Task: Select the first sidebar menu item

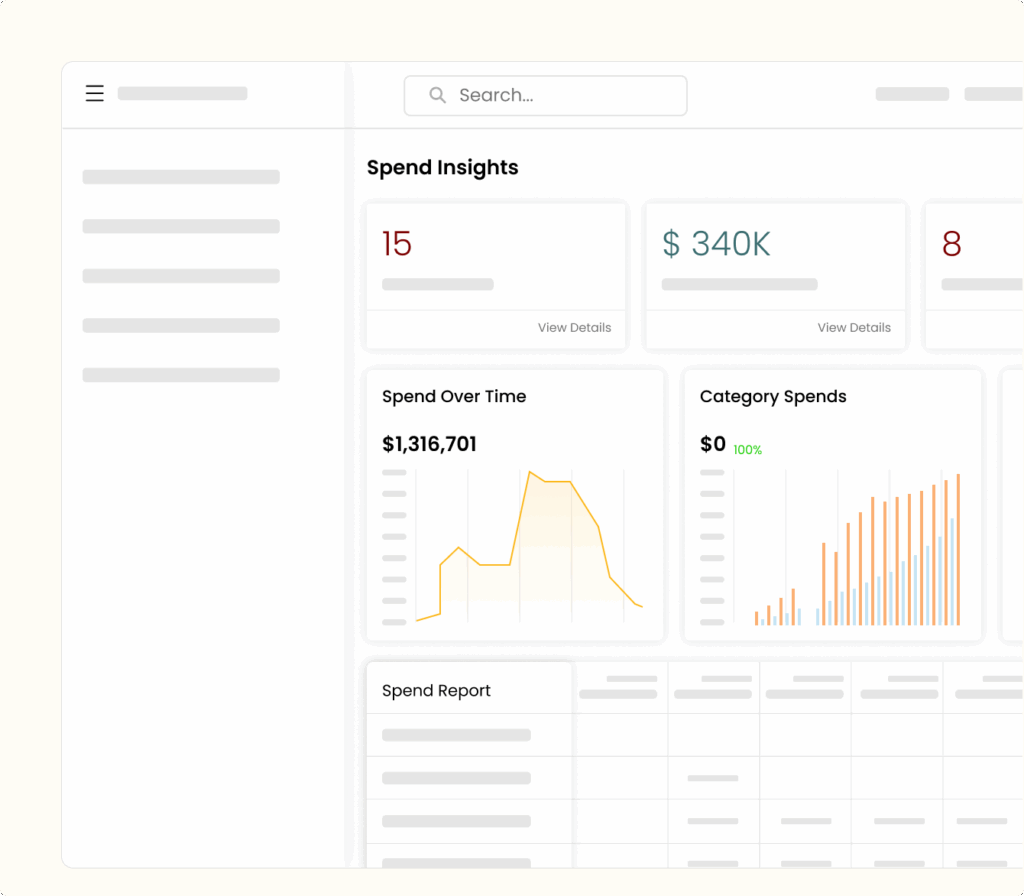Action: point(181,177)
